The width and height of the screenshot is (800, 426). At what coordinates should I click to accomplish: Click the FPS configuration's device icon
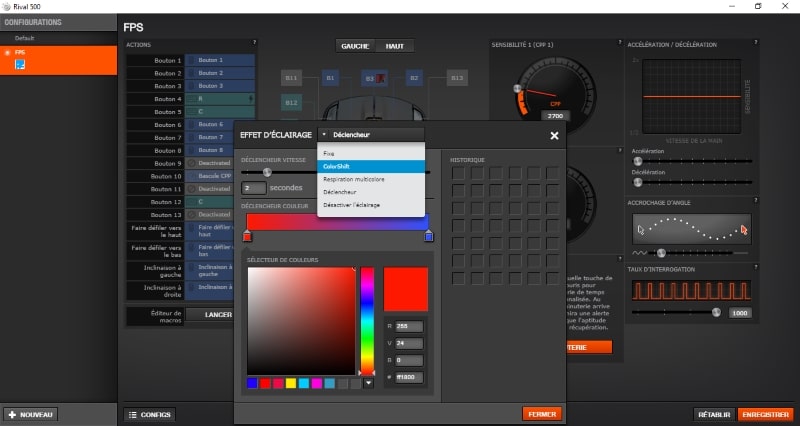18,65
